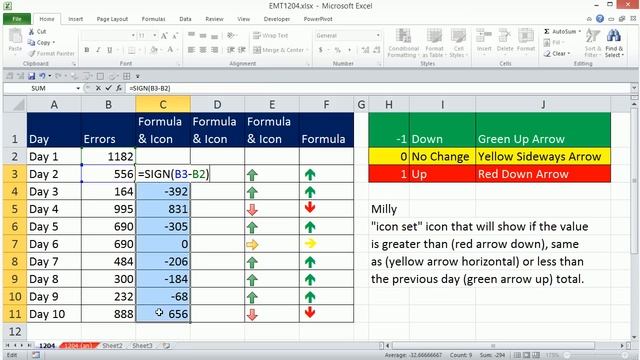Viewport: 640px width, 360px height.
Task: Toggle Bold formatting
Action: [87, 50]
